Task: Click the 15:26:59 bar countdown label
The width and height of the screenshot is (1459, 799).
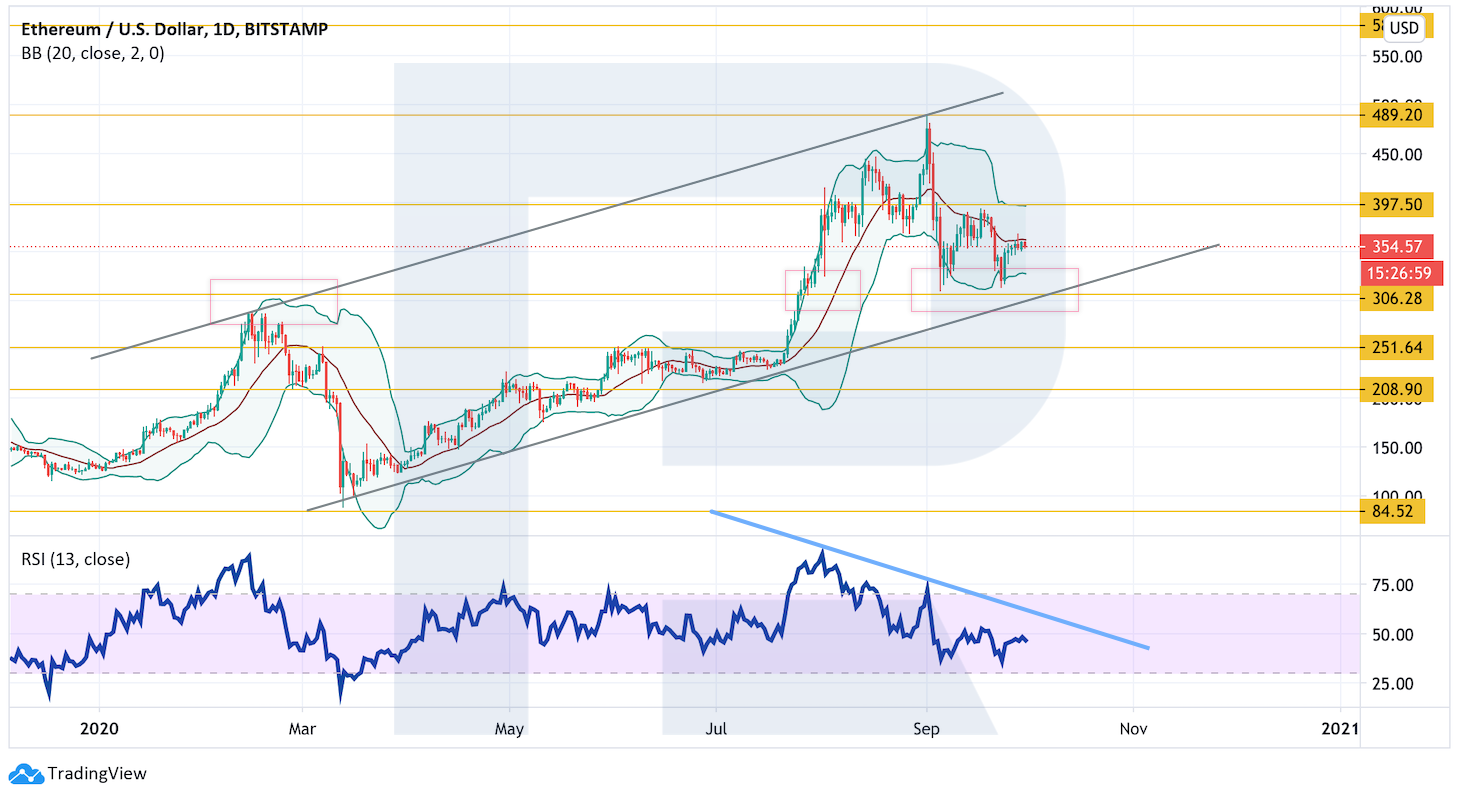Action: 1397,273
